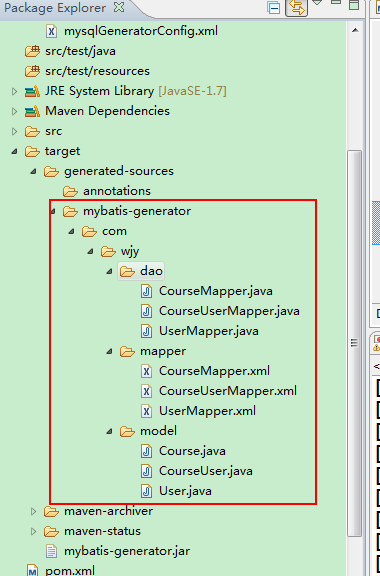Click the target folder icon
Viewport: 380px width, 576px height.
(x=32, y=151)
